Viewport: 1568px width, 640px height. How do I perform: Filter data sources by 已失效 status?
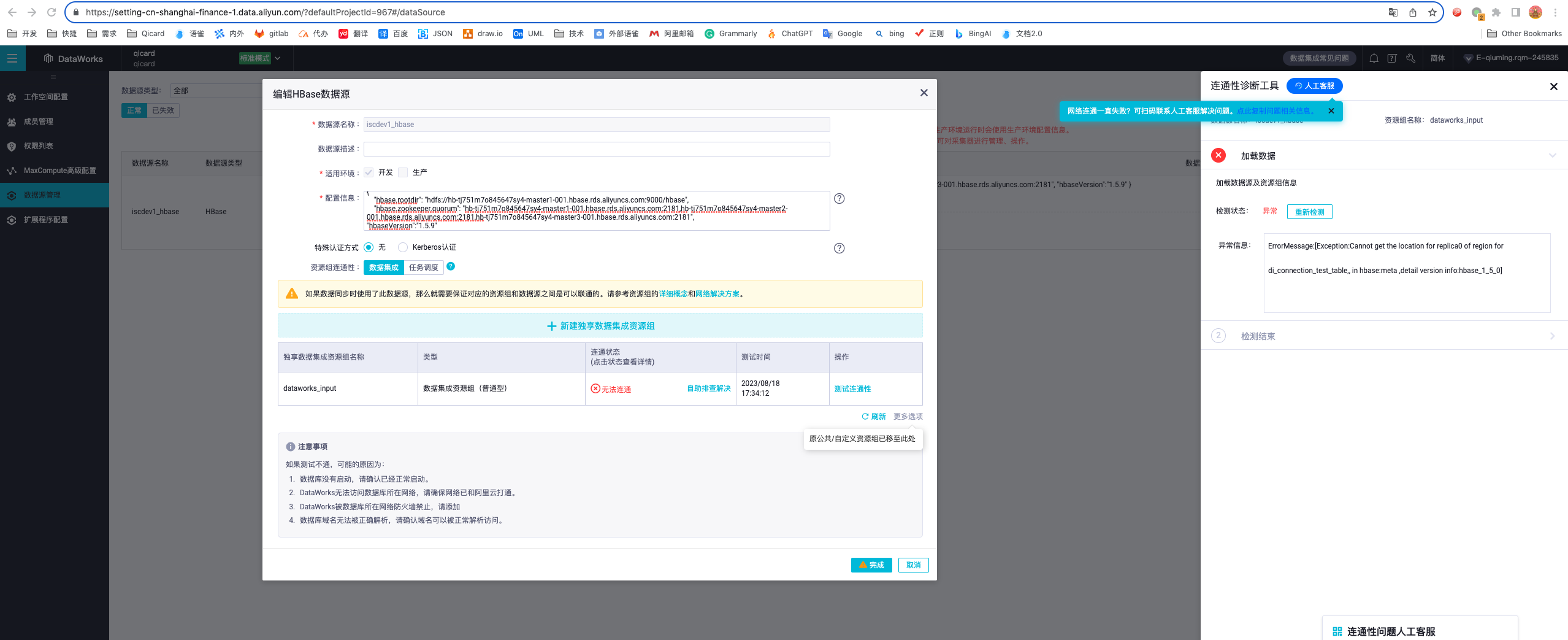[163, 110]
